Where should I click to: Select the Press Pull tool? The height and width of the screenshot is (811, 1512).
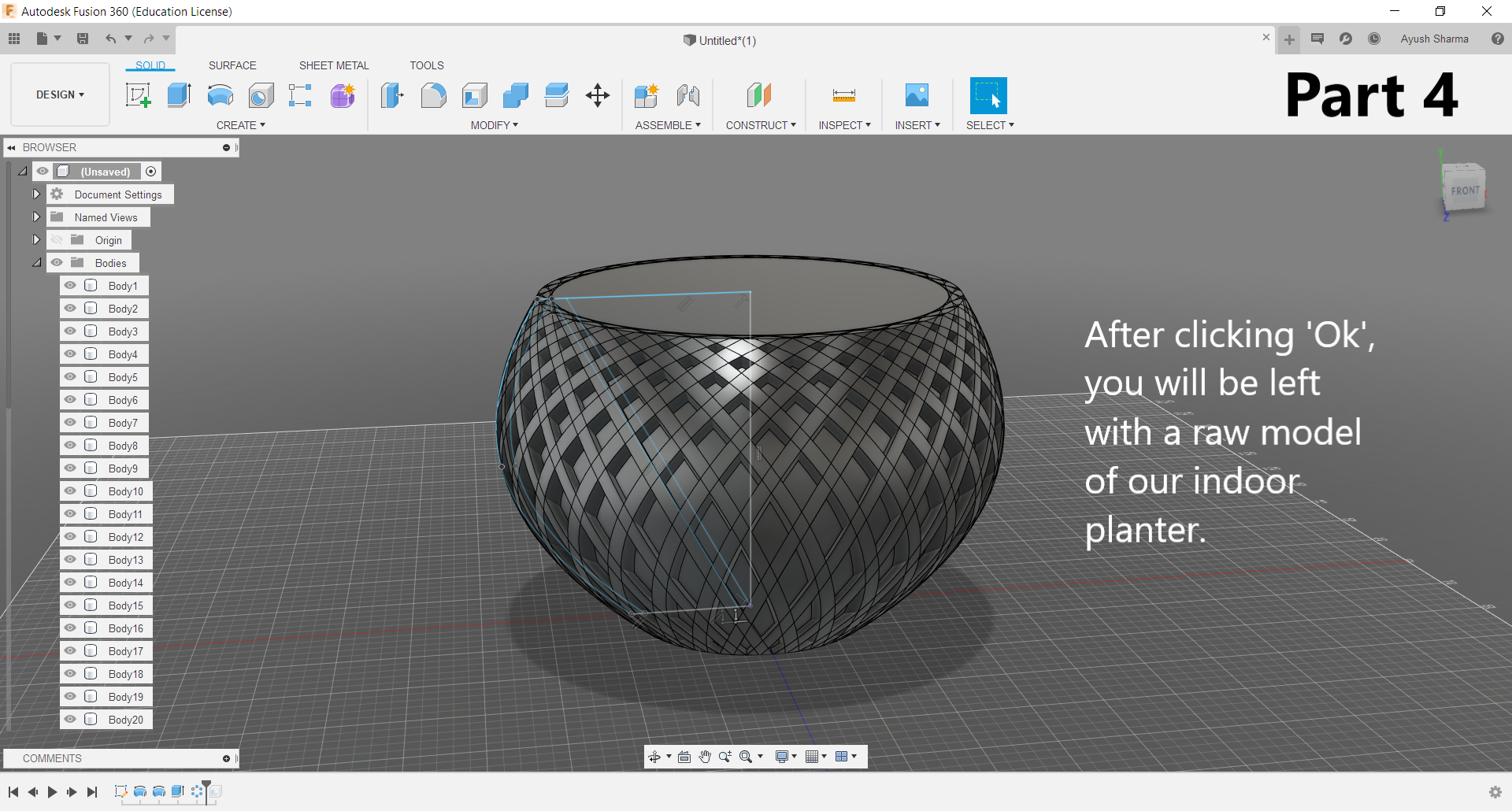tap(392, 95)
